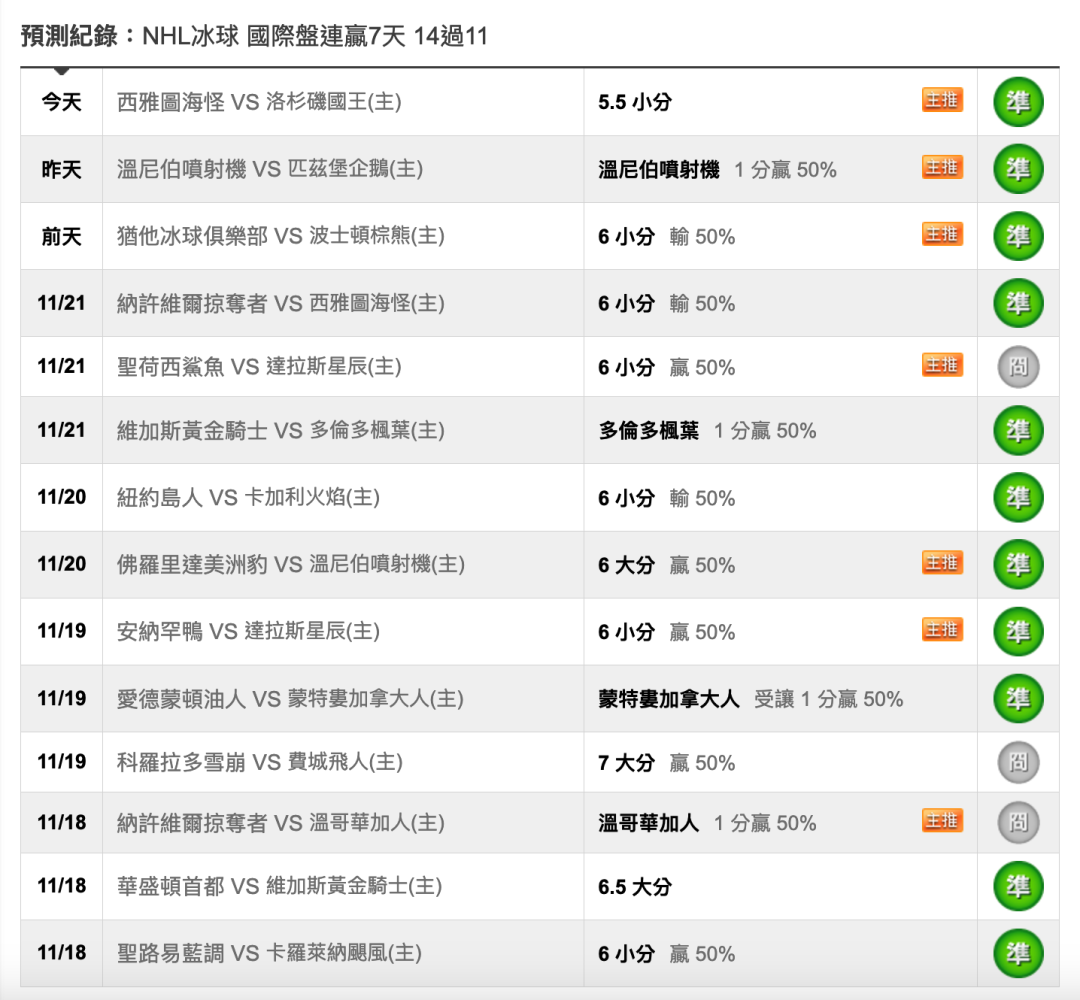
Task: Select prediction 溫尼伯噴射機 1 分贏 50%
Action: [x=717, y=169]
